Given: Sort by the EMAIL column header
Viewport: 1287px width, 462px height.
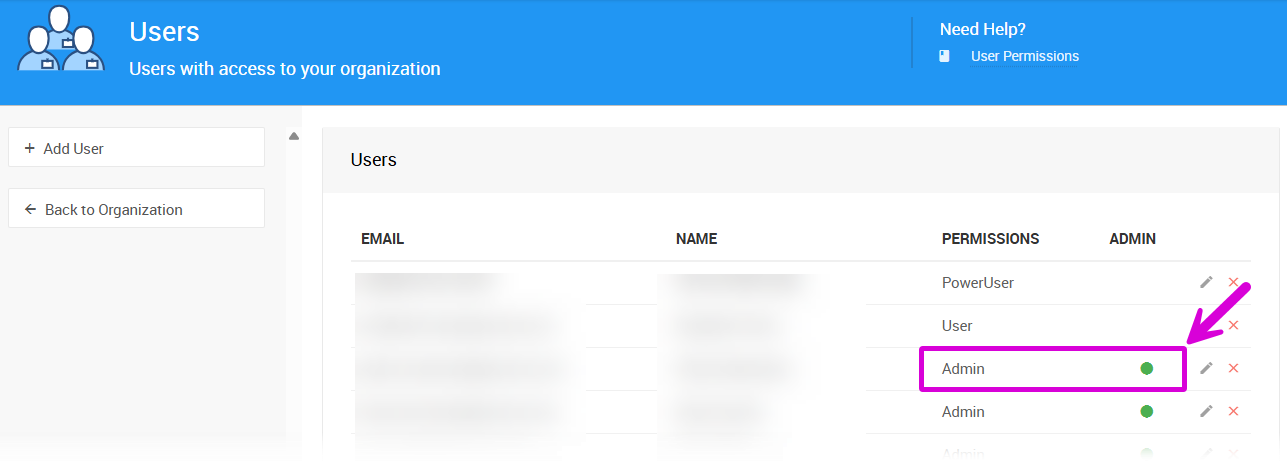Looking at the screenshot, I should click(x=382, y=239).
